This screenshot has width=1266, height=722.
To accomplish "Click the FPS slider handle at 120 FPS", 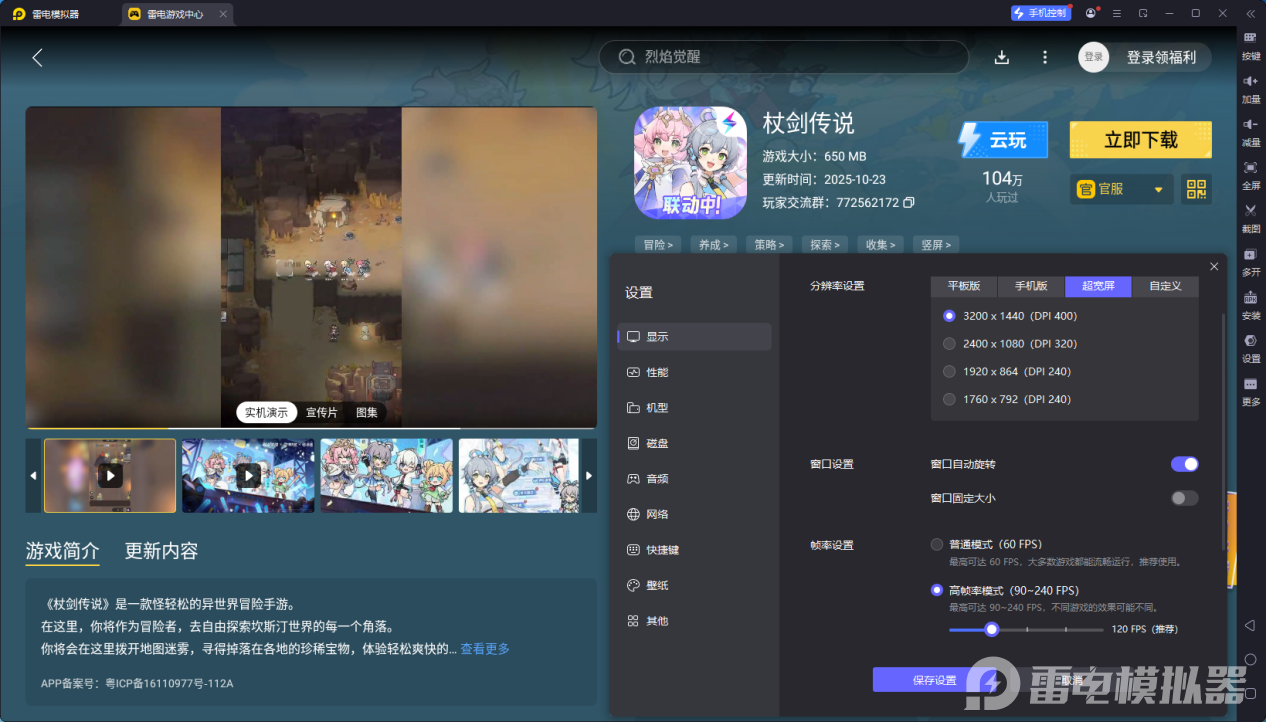I will click(x=991, y=629).
